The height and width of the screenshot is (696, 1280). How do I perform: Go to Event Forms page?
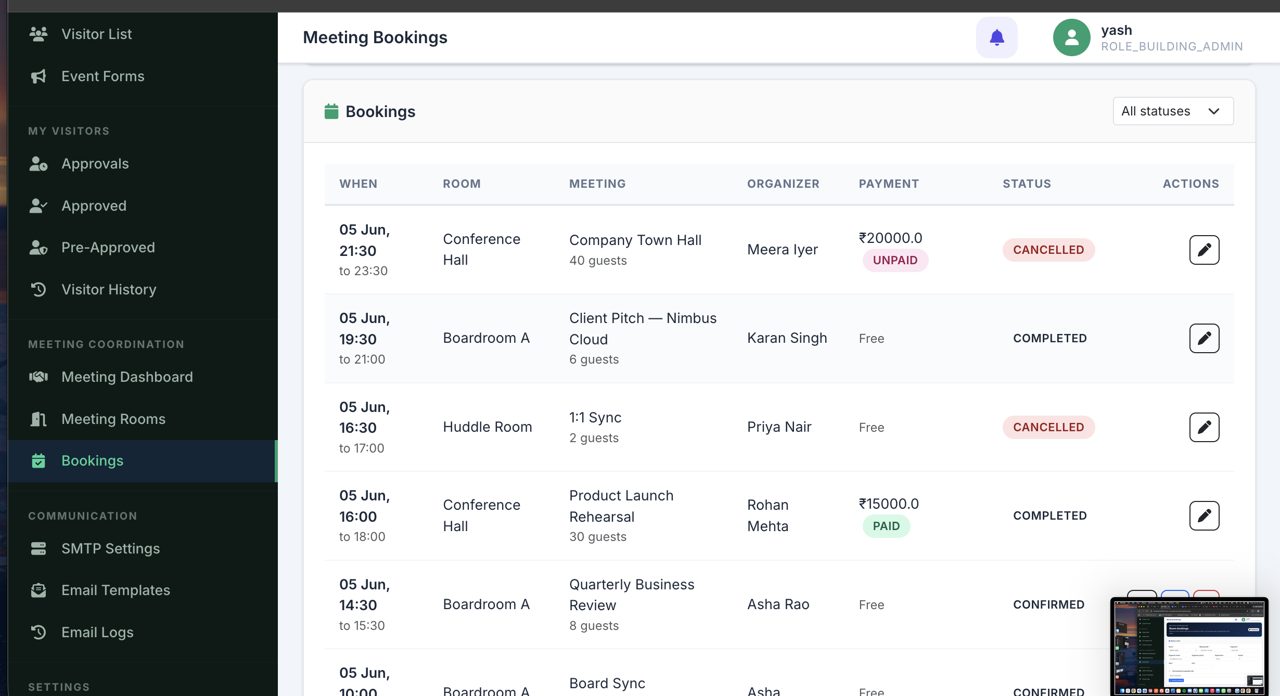143,76
